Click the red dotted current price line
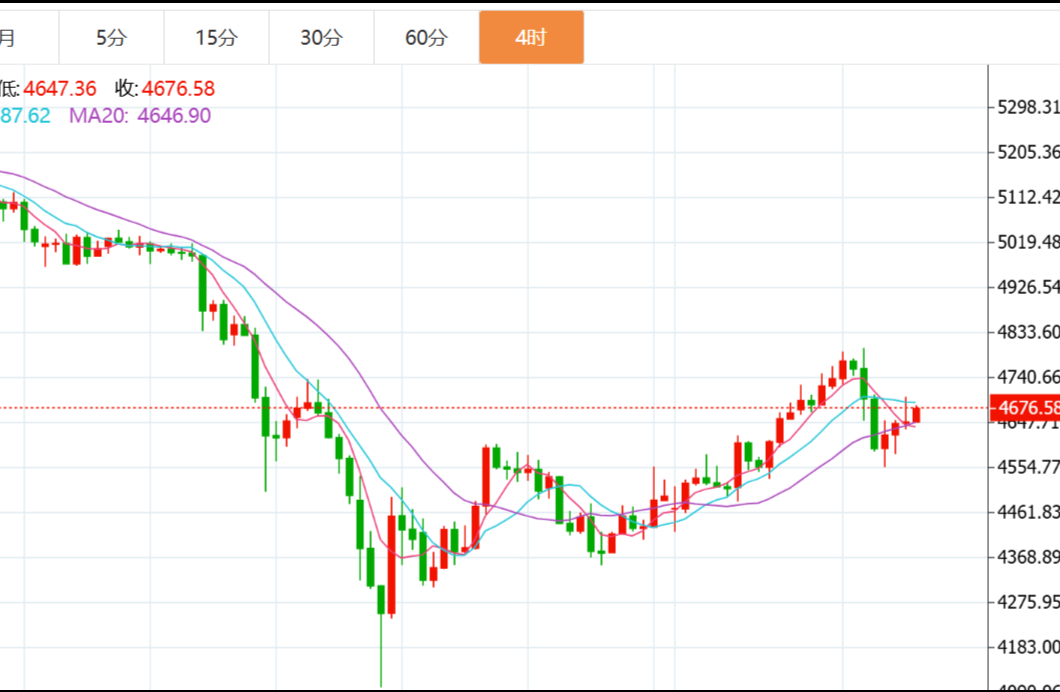Viewport: 1060px width, 692px height. (600, 407)
